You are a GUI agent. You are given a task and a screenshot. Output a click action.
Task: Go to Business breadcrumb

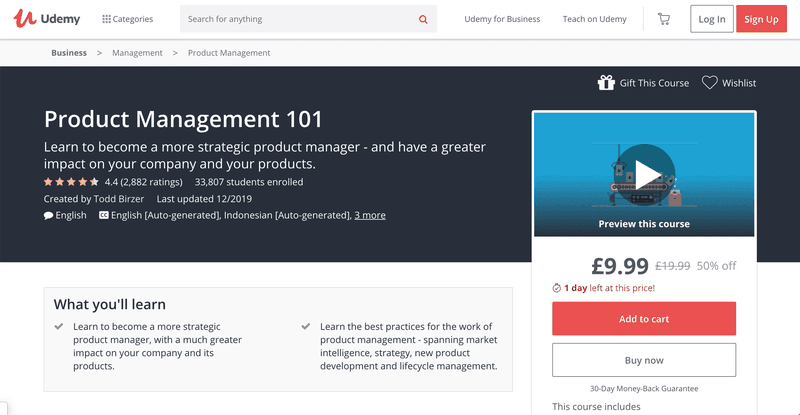(69, 53)
